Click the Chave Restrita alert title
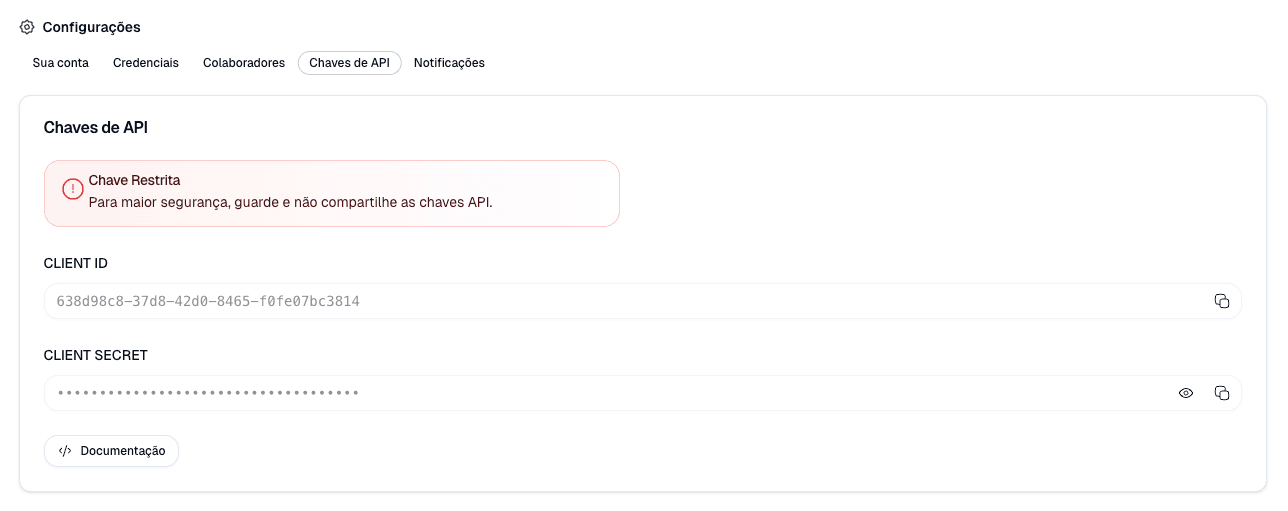Image resolution: width=1288 pixels, height=511 pixels. [x=135, y=180]
